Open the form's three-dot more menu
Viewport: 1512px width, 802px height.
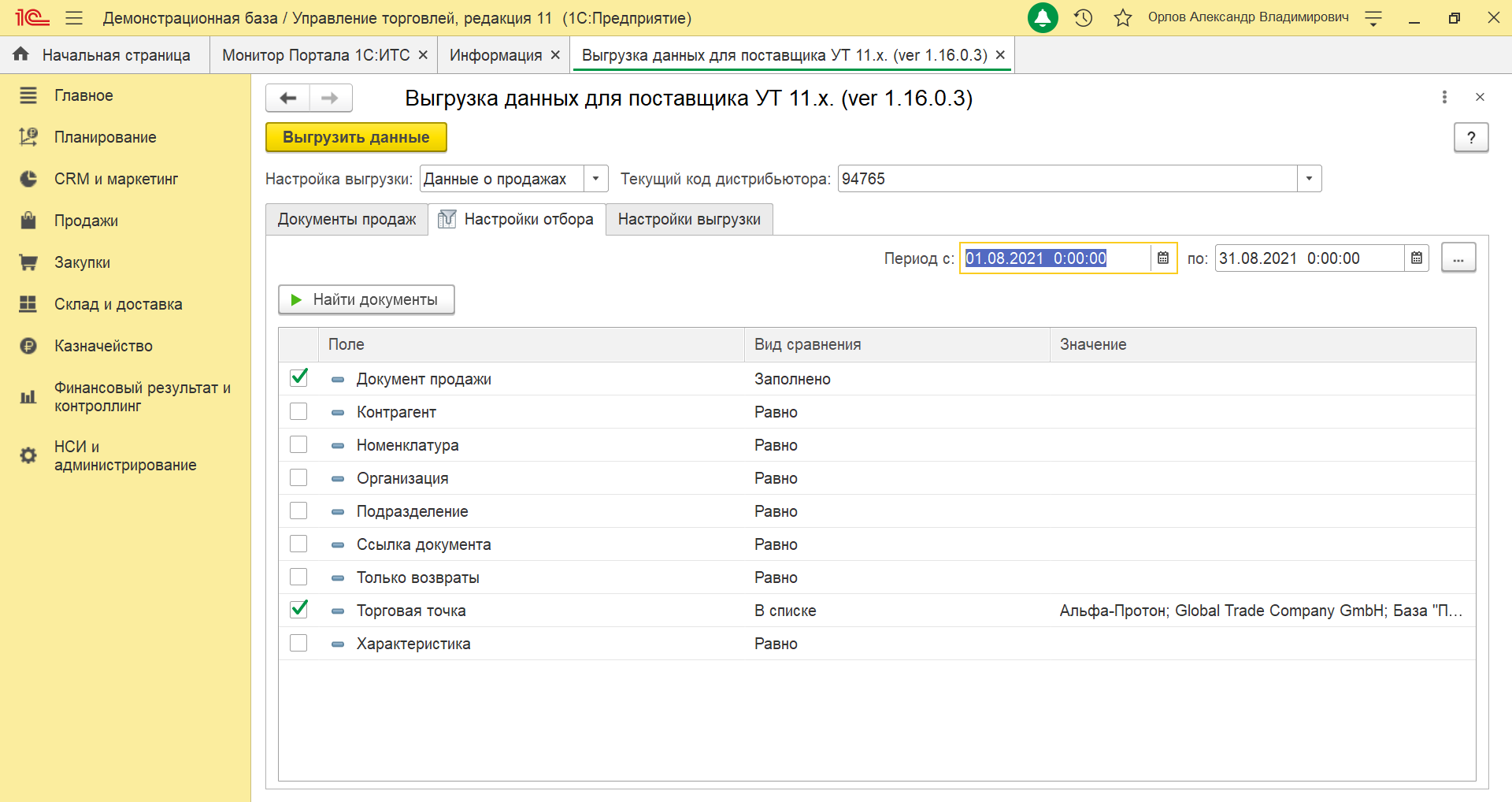[1444, 97]
